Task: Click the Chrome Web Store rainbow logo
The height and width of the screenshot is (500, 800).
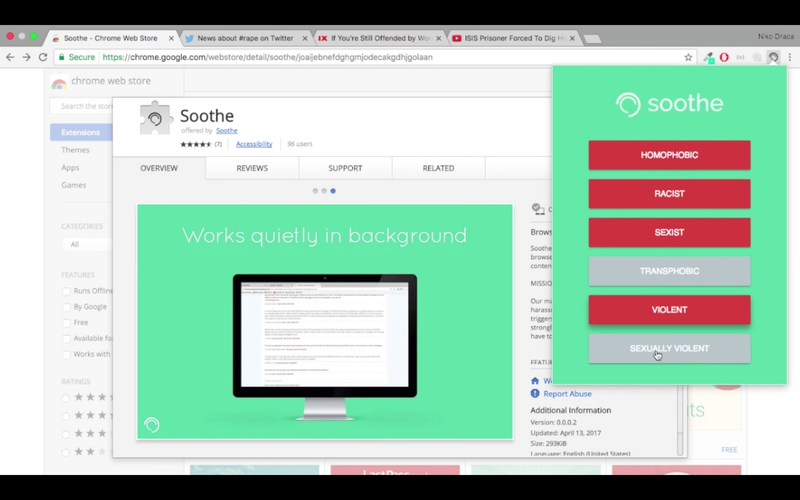Action: 59,82
